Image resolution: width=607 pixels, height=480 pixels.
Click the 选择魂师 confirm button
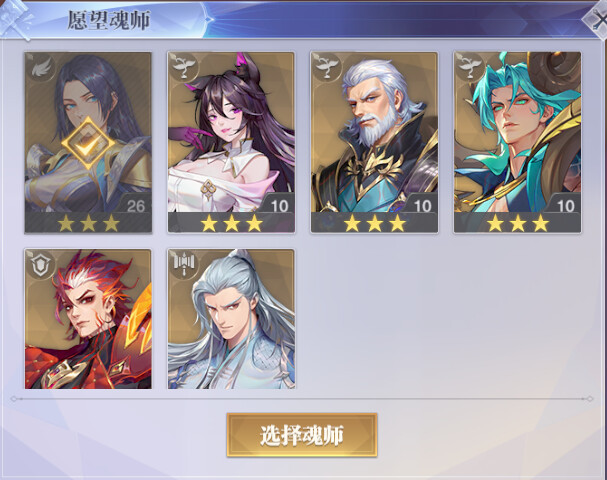pyautogui.click(x=302, y=435)
